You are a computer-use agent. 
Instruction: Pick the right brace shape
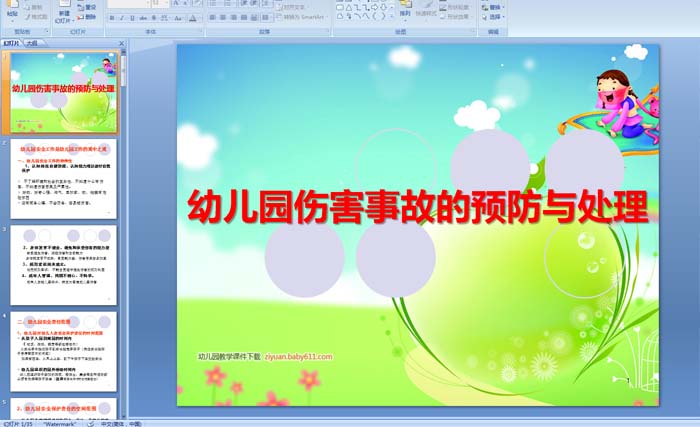tap(383, 17)
